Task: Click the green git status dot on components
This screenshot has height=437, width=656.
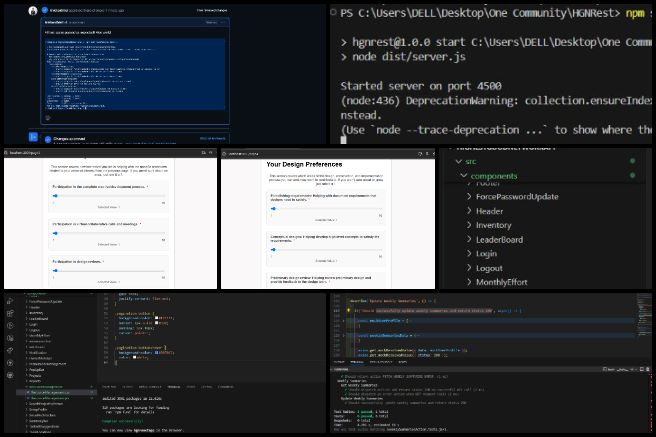Action: [633, 175]
